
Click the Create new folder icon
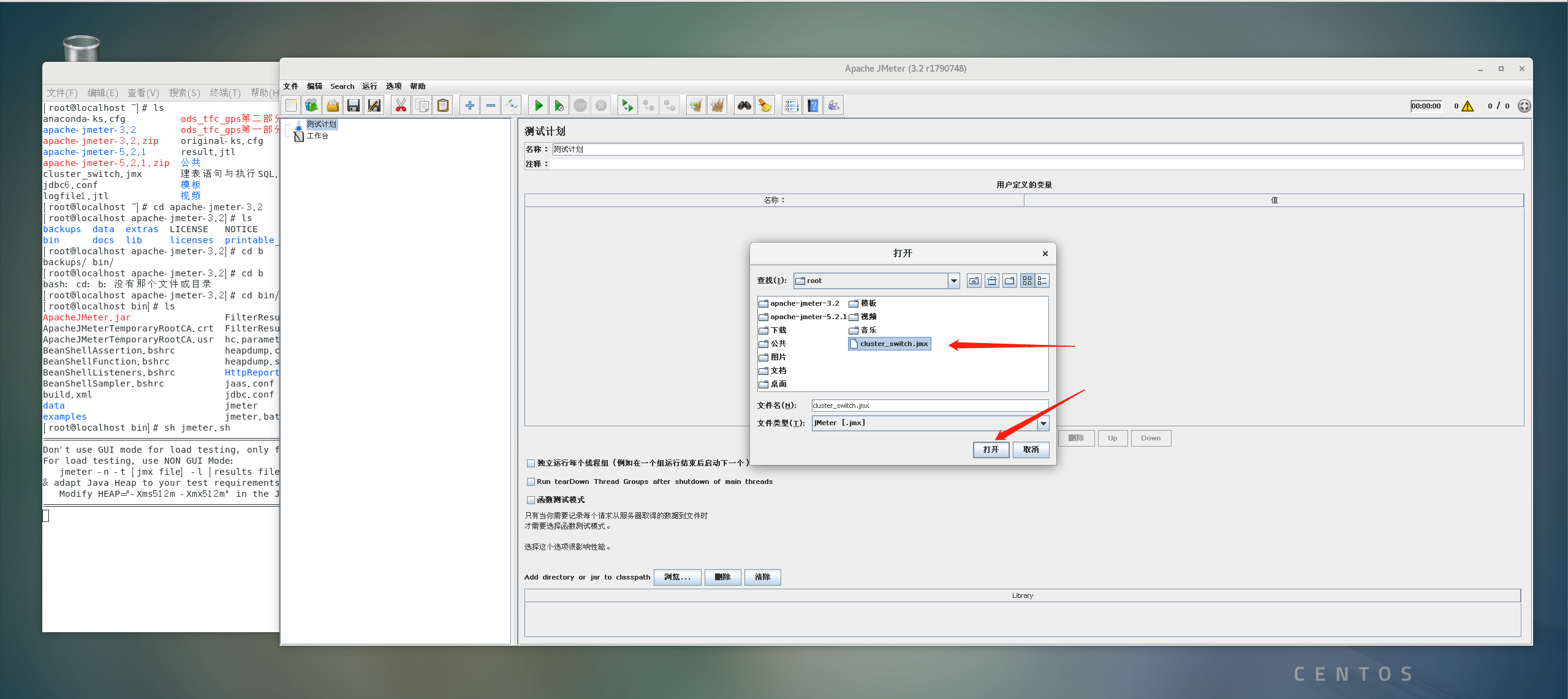(x=1010, y=281)
